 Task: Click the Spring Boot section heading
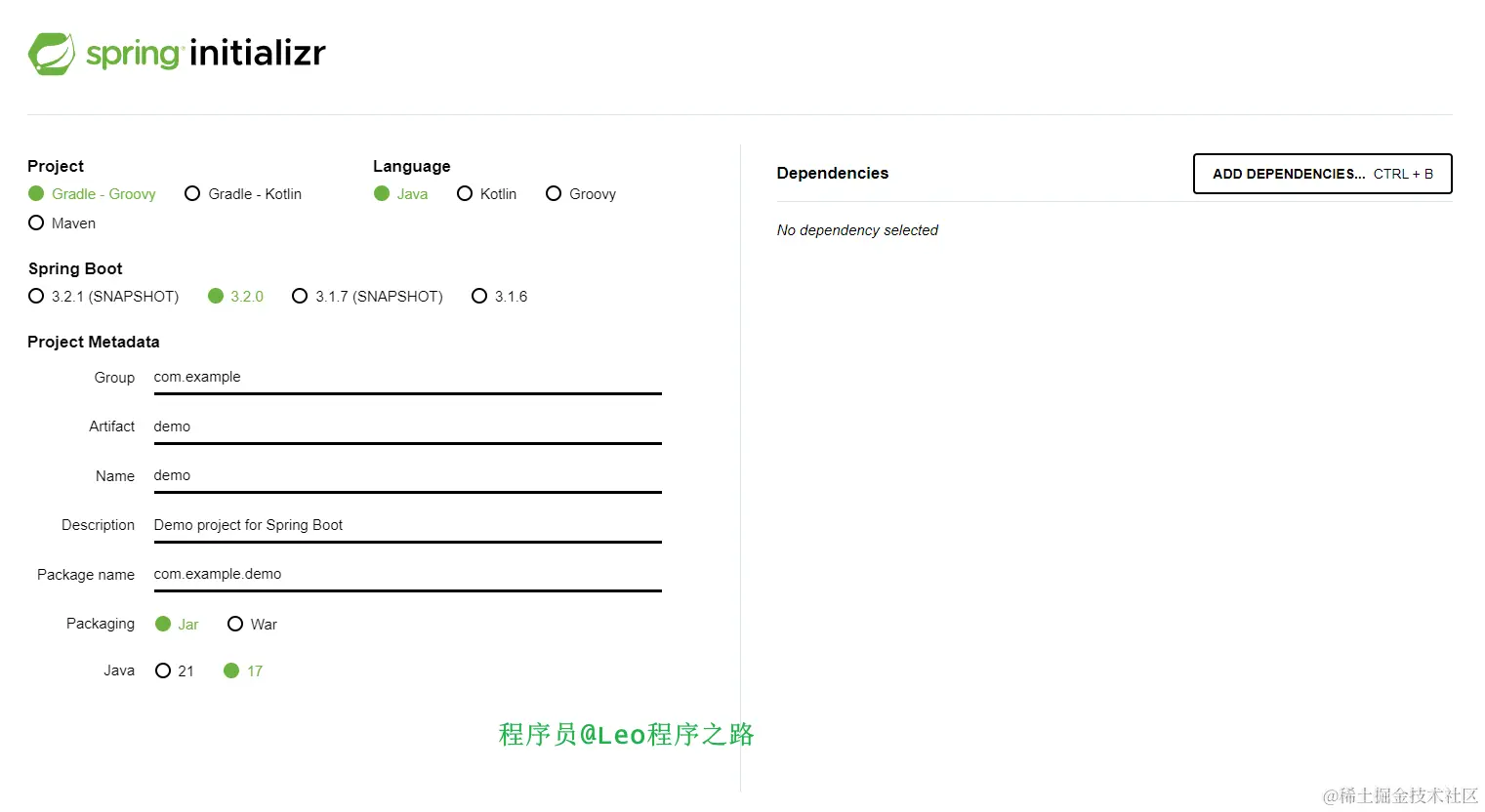[x=75, y=269]
